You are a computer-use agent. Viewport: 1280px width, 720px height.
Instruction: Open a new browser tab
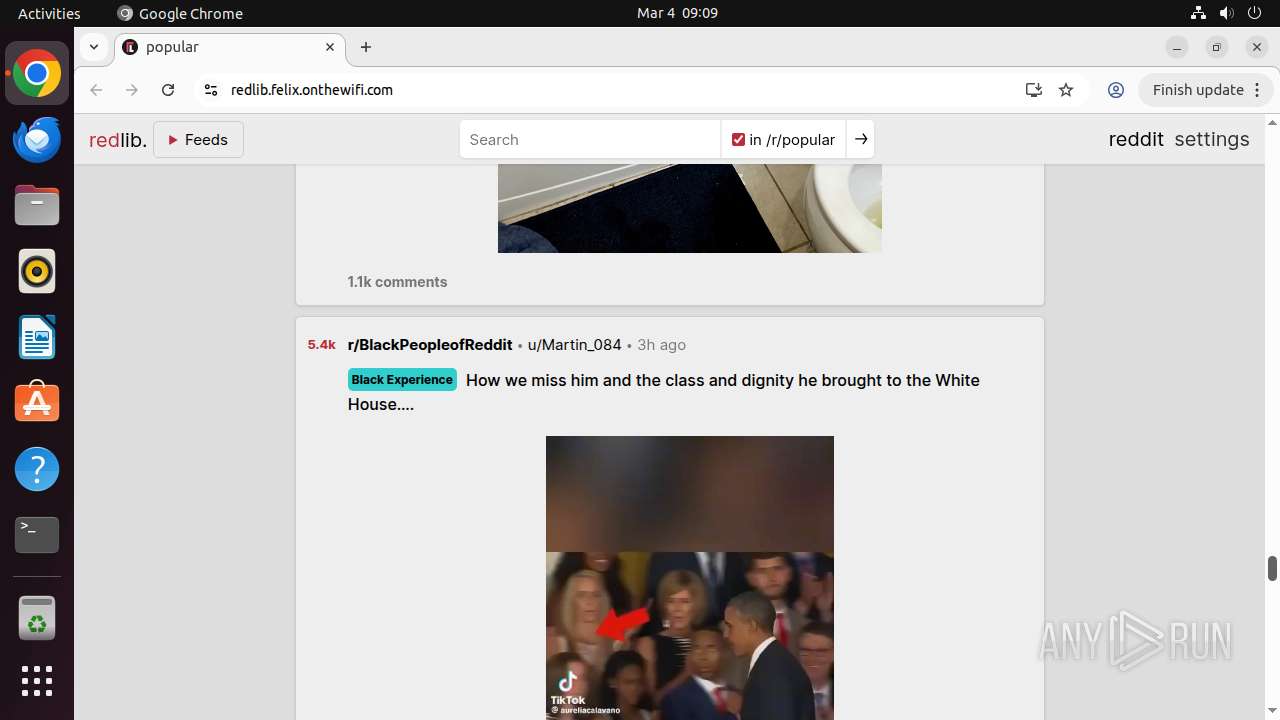366,47
